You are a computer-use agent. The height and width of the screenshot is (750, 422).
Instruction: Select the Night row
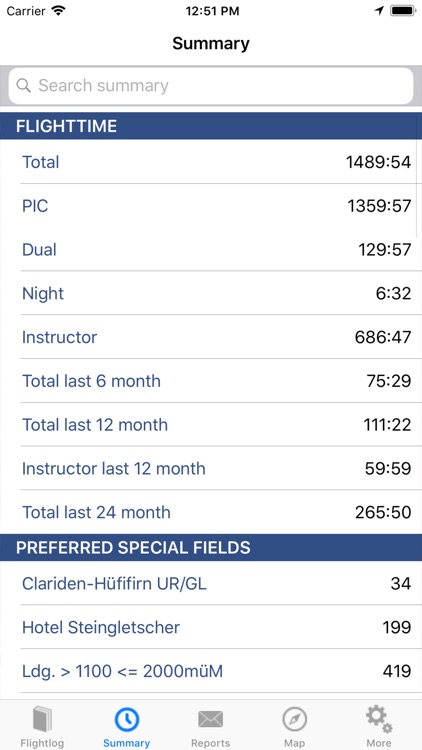[211, 293]
